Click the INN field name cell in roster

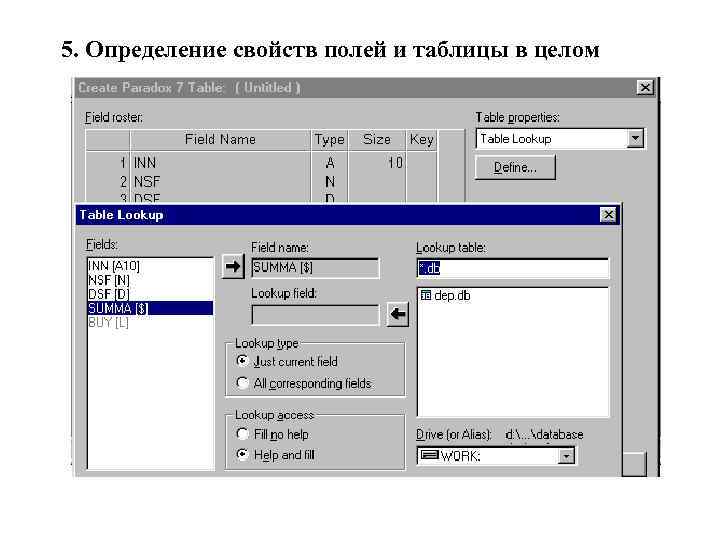[x=221, y=163]
